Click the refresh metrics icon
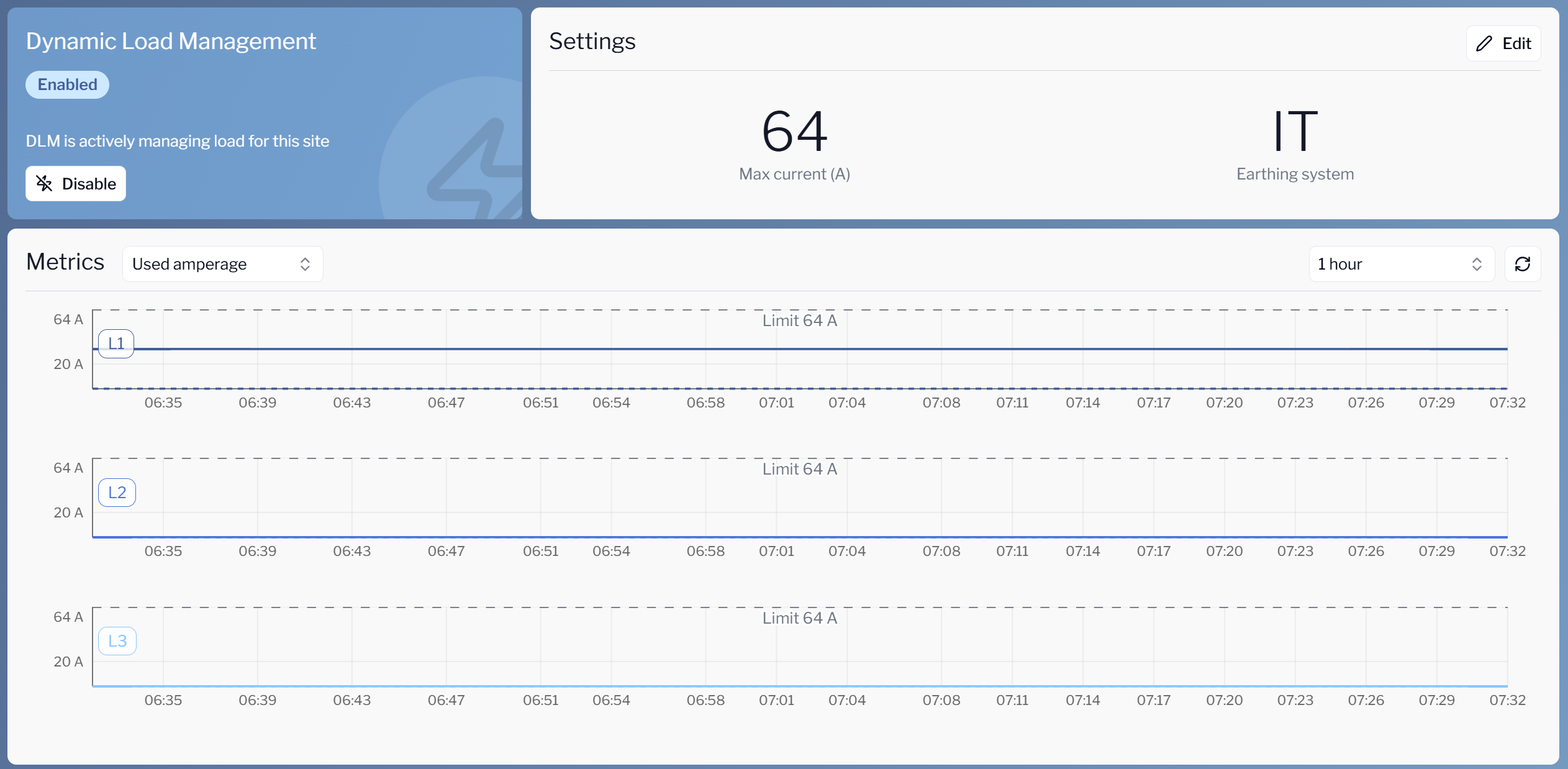Viewport: 1568px width, 769px height. (x=1522, y=264)
